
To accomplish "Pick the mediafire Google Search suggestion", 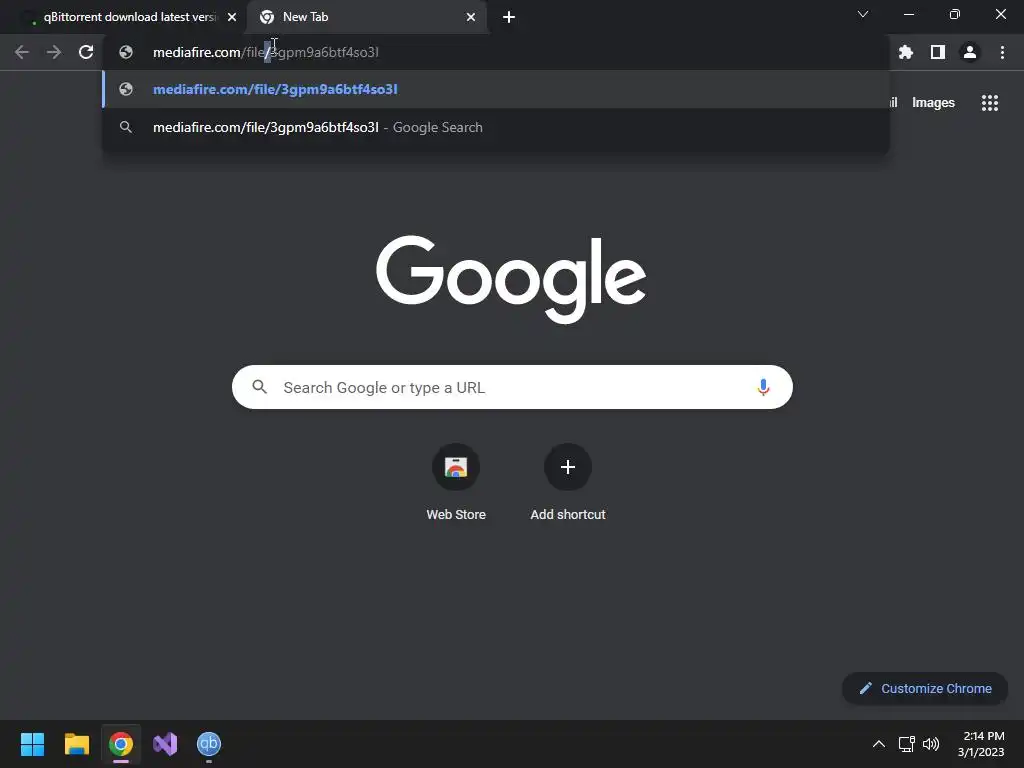I will click(x=496, y=127).
